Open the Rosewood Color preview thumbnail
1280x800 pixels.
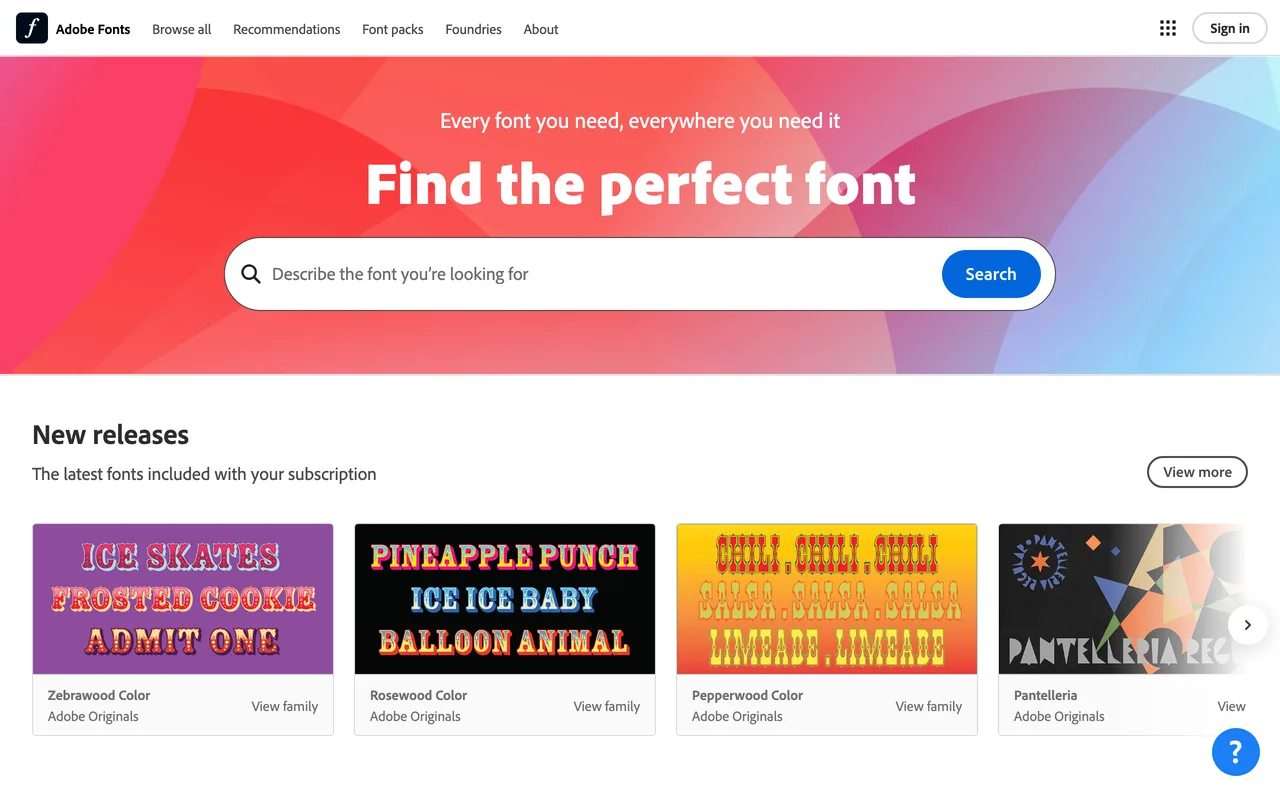pos(505,599)
